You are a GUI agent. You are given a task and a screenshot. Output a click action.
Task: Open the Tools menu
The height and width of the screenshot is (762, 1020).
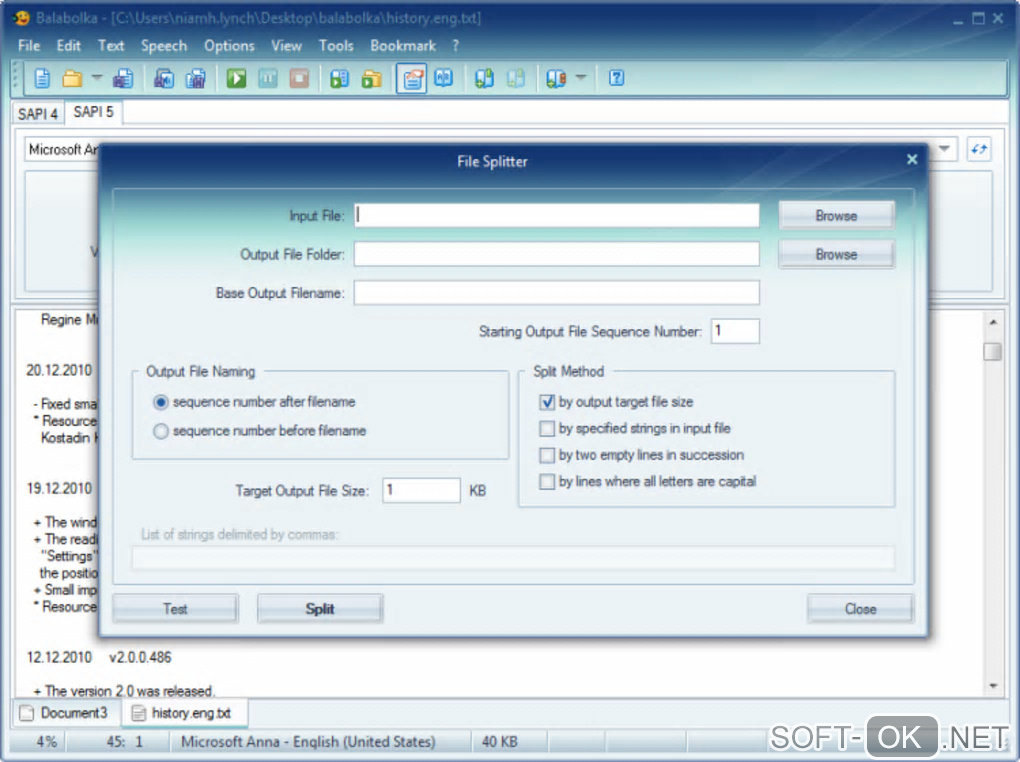[336, 46]
